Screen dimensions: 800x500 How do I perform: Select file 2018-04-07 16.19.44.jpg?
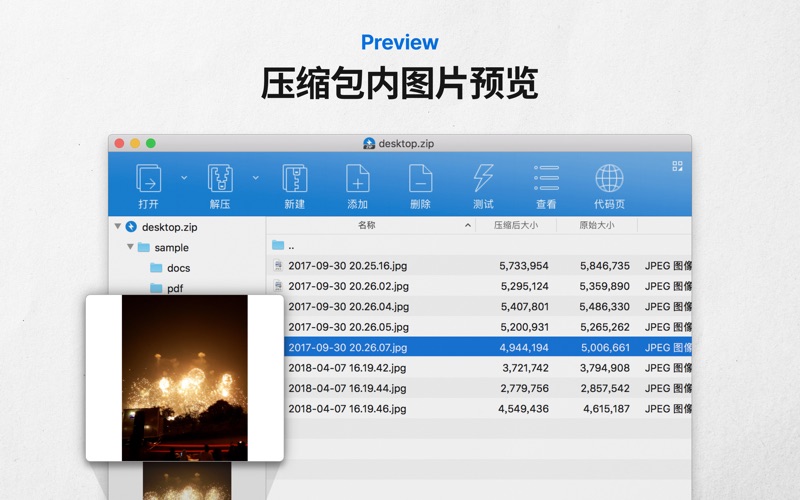(347, 388)
